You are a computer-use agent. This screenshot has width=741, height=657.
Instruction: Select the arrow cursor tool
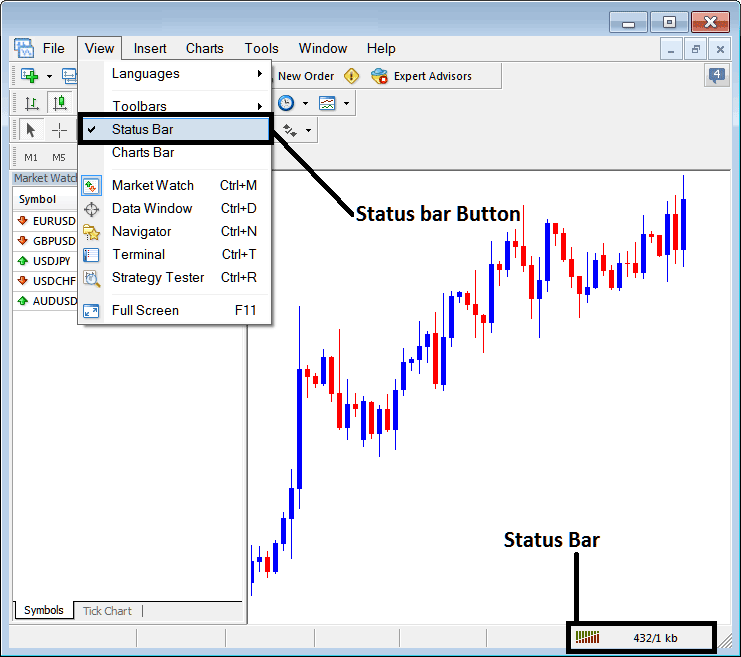coord(30,130)
